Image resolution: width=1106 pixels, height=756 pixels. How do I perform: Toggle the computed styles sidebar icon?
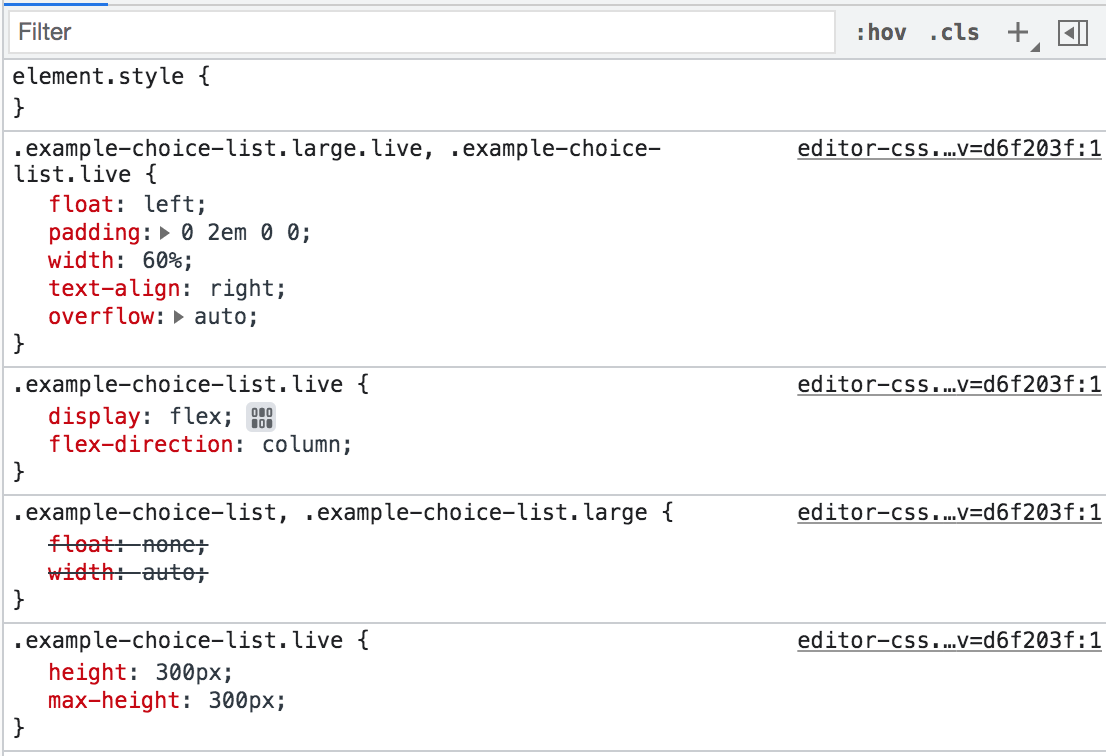[1073, 32]
